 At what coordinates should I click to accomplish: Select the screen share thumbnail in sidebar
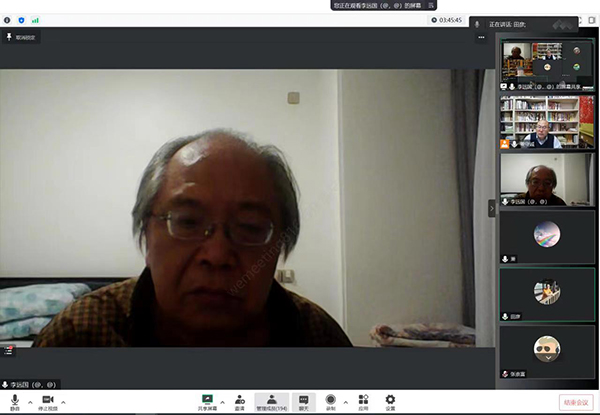tap(547, 65)
